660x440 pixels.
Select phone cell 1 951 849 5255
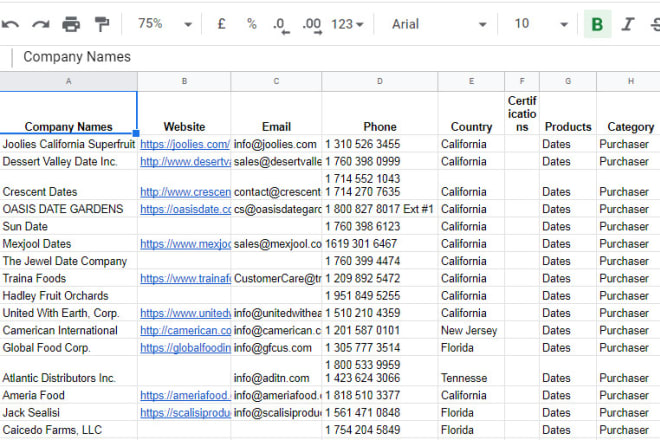[380, 295]
